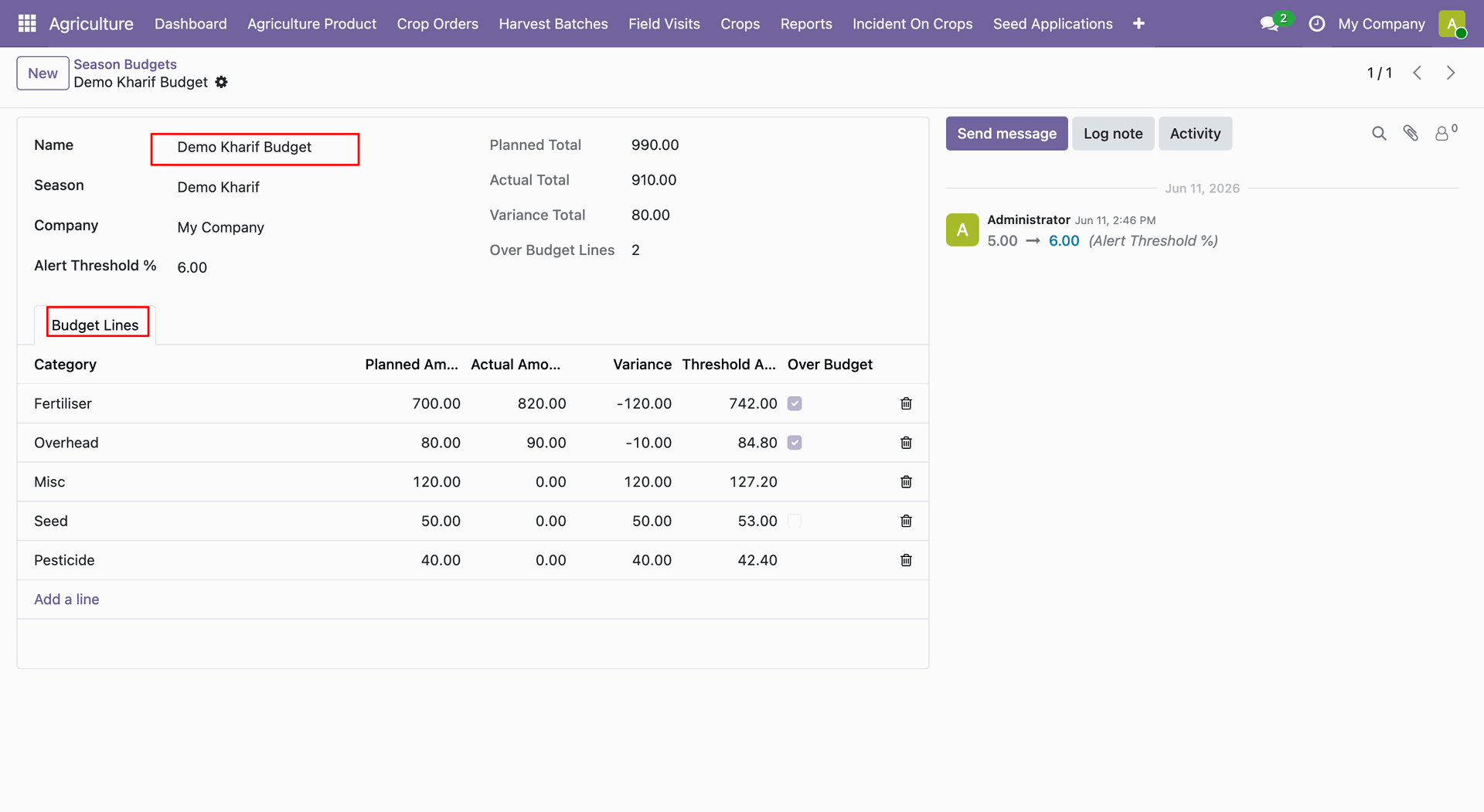Delete the Fertiliser budget line

(x=906, y=403)
